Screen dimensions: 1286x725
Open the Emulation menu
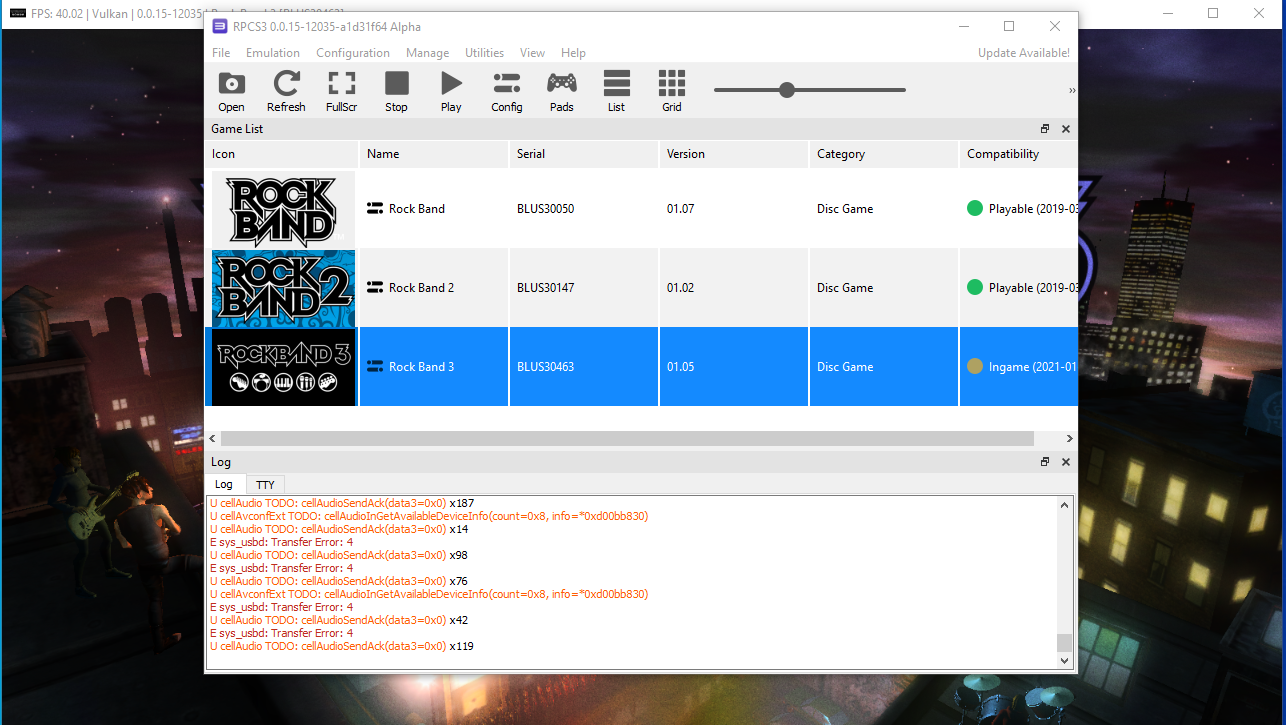coord(273,53)
